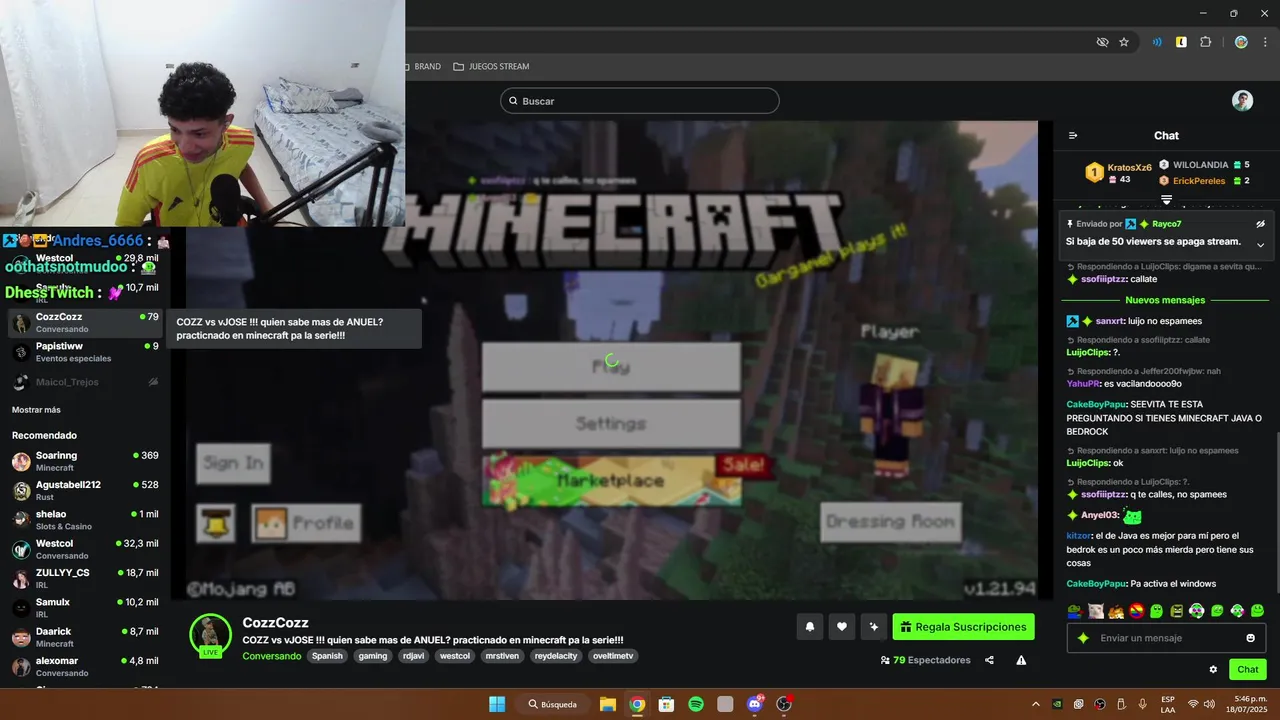The height and width of the screenshot is (720, 1280).
Task: Bookmark this page with the star icon
Action: pos(1124,42)
